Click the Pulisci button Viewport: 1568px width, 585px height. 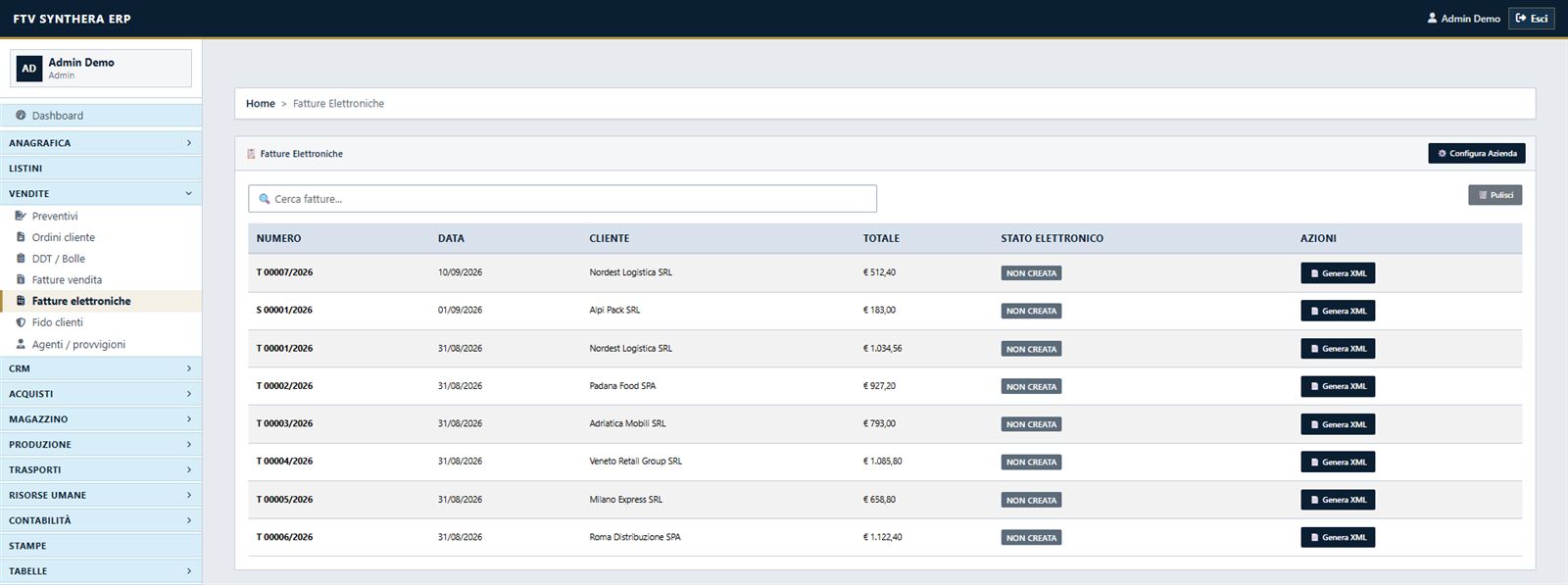[1494, 195]
